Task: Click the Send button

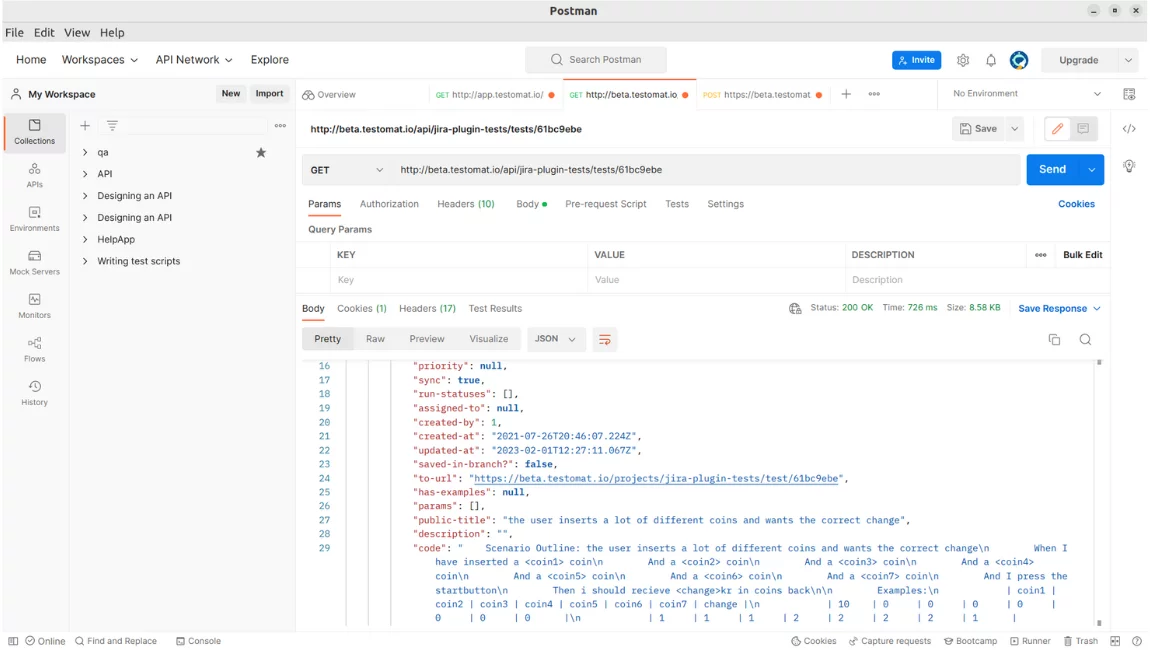Action: (x=1052, y=170)
